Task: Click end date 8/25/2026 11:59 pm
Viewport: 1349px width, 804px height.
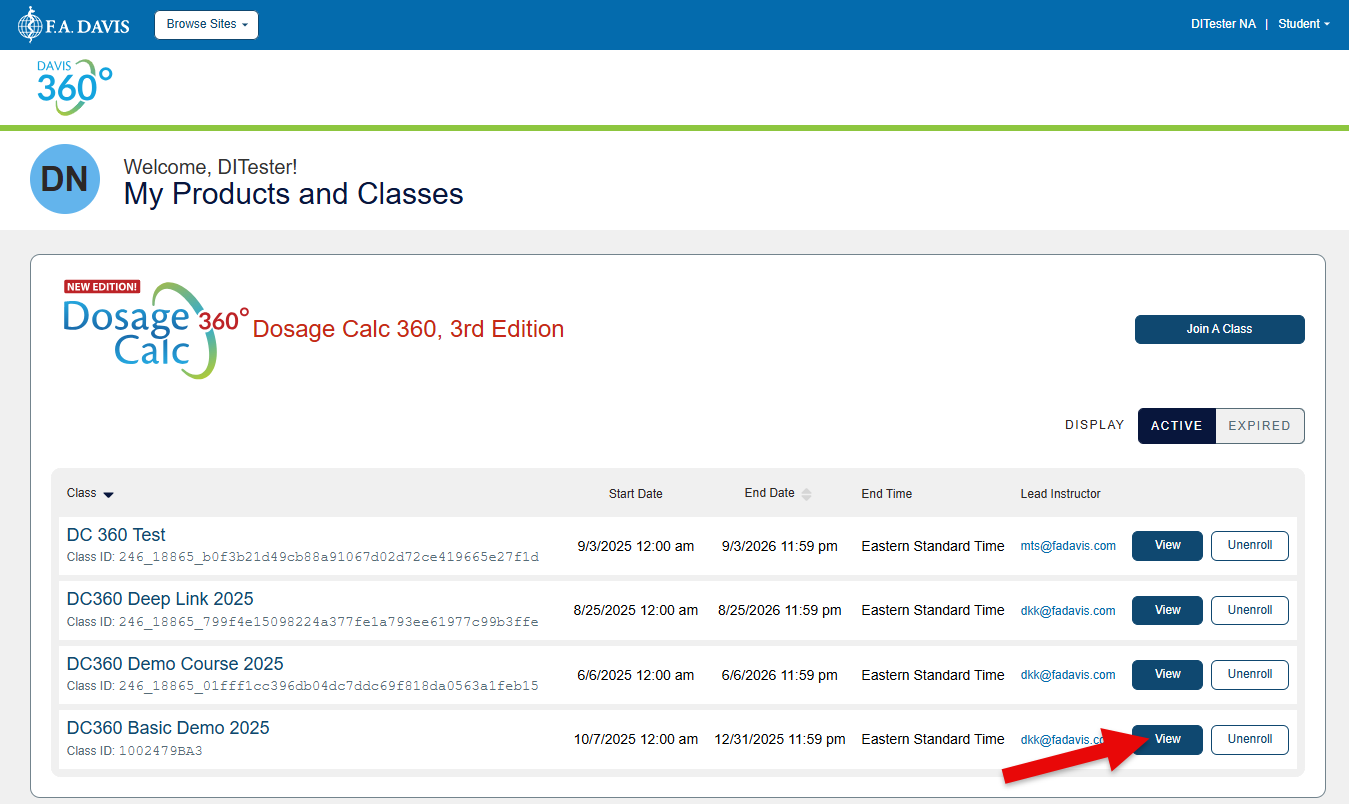Action: pyautogui.click(x=780, y=610)
